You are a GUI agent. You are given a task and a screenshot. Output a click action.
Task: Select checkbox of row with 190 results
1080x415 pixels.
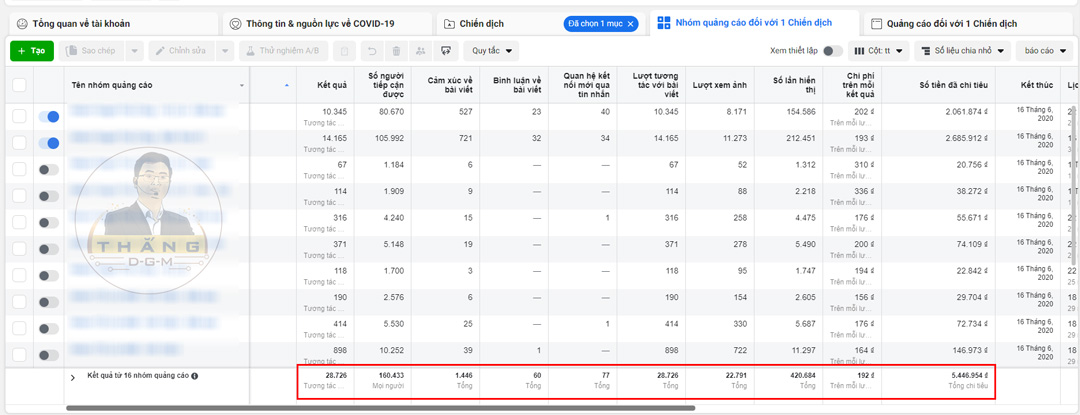[19, 302]
